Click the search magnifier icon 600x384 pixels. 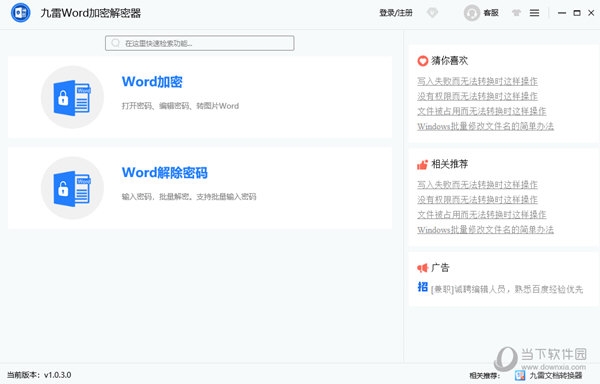pyautogui.click(x=116, y=43)
